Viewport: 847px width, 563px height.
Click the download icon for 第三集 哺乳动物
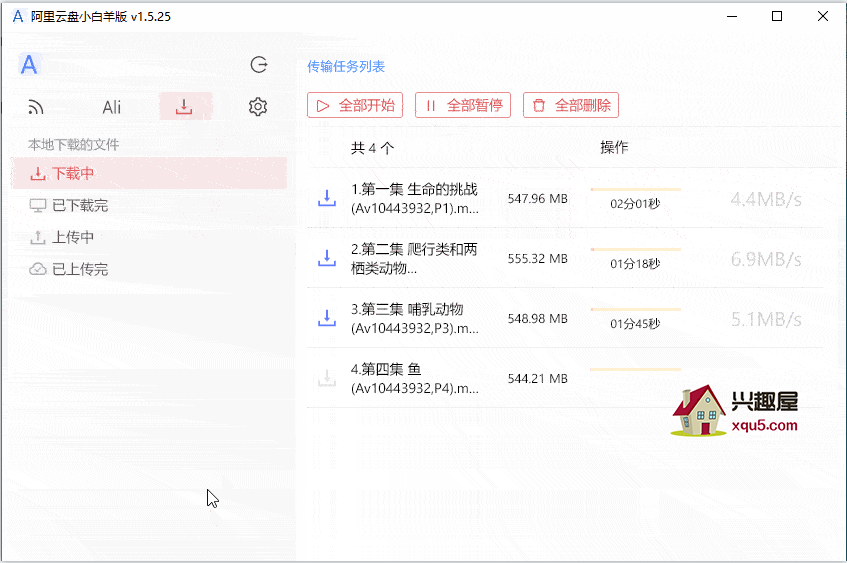click(x=327, y=318)
